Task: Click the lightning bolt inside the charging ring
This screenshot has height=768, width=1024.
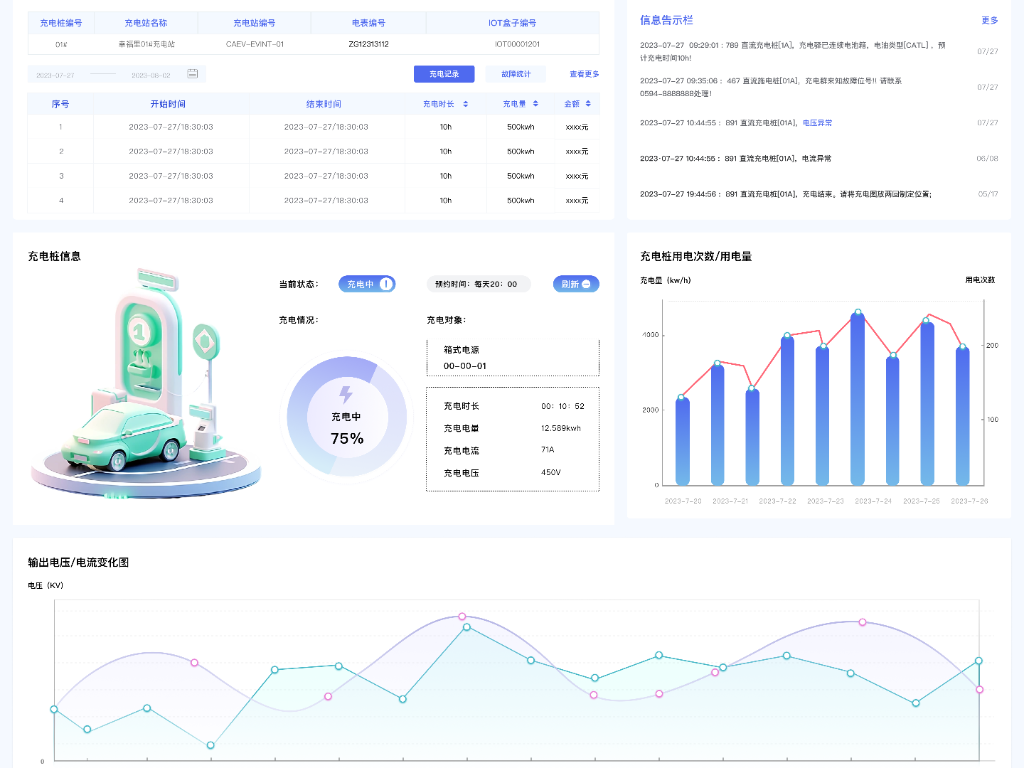Action: point(347,395)
